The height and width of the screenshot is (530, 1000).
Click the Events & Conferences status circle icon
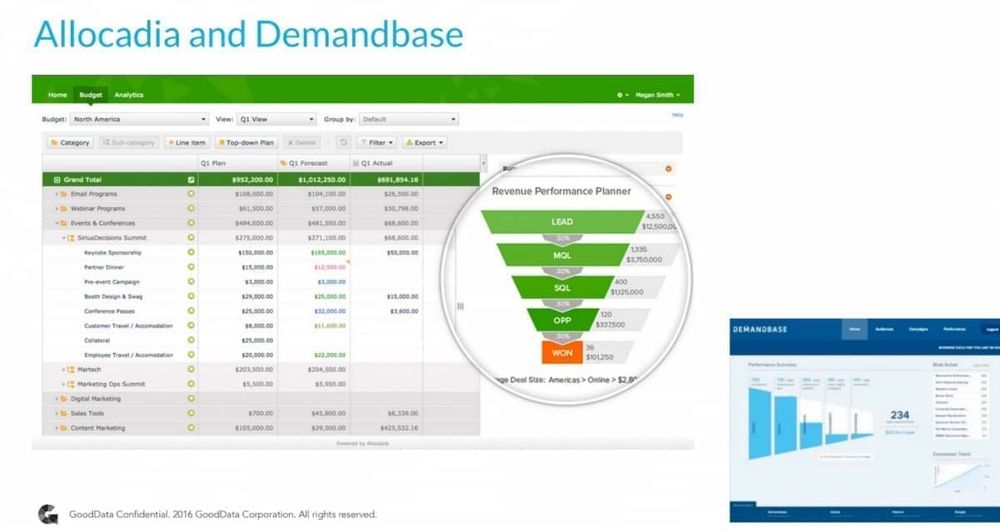(191, 223)
